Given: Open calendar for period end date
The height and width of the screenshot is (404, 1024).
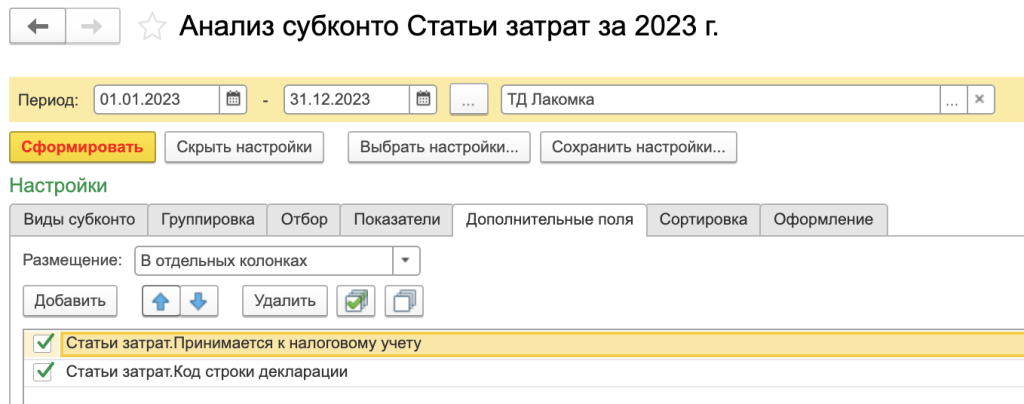Looking at the screenshot, I should click(424, 99).
